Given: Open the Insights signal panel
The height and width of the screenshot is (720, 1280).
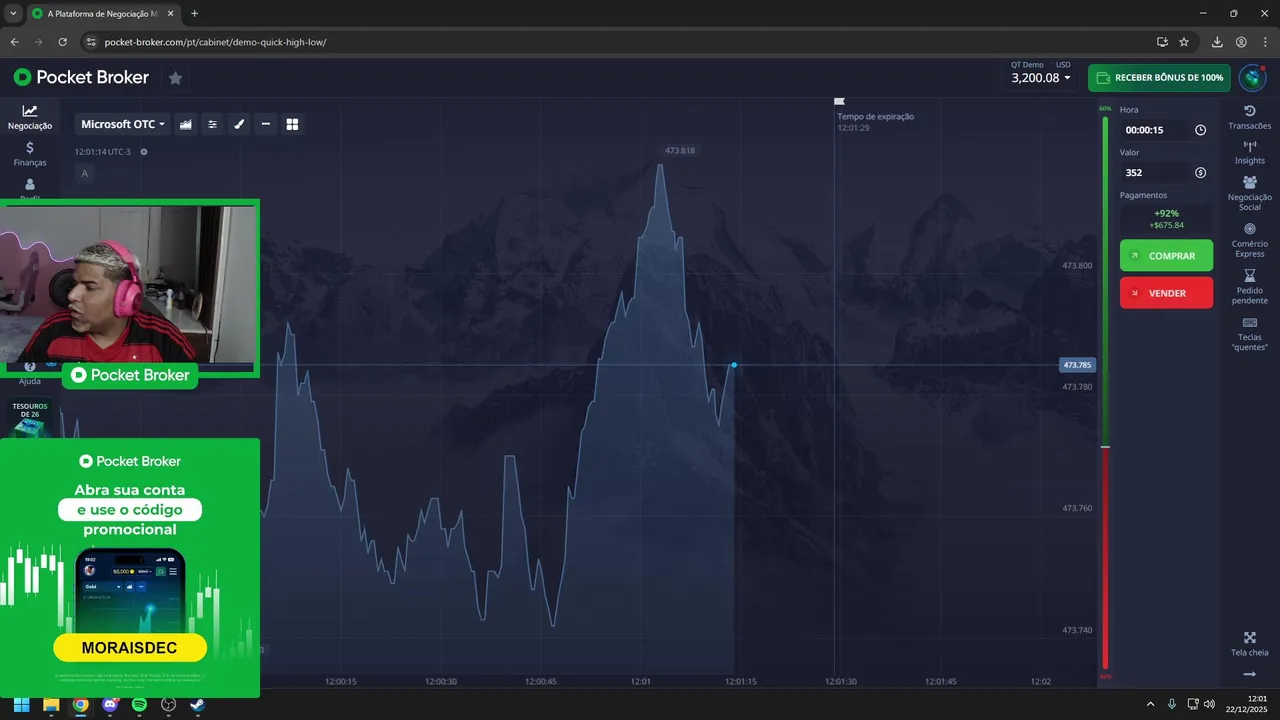Looking at the screenshot, I should coord(1249,152).
